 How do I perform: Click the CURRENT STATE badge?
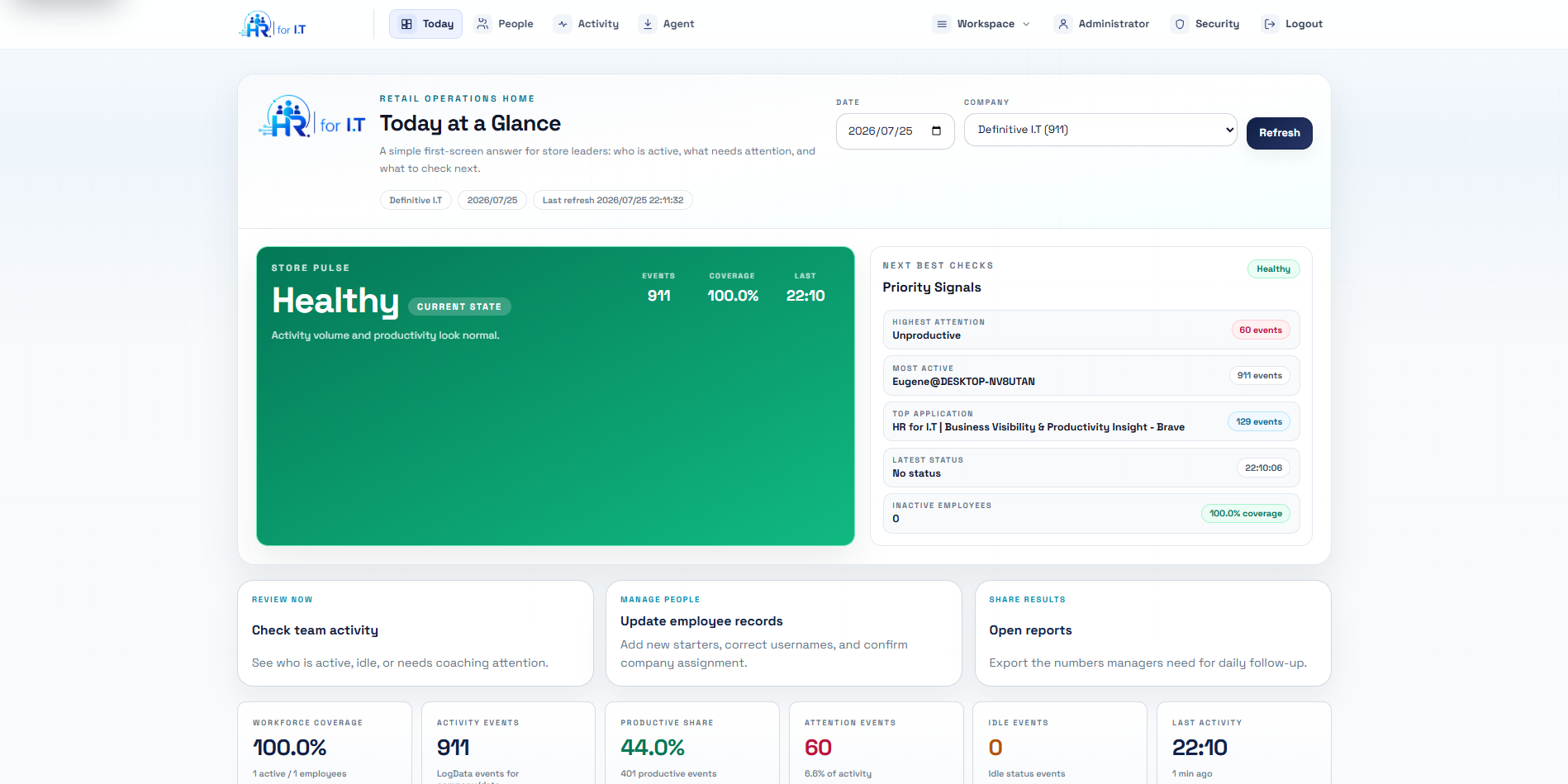pos(459,306)
